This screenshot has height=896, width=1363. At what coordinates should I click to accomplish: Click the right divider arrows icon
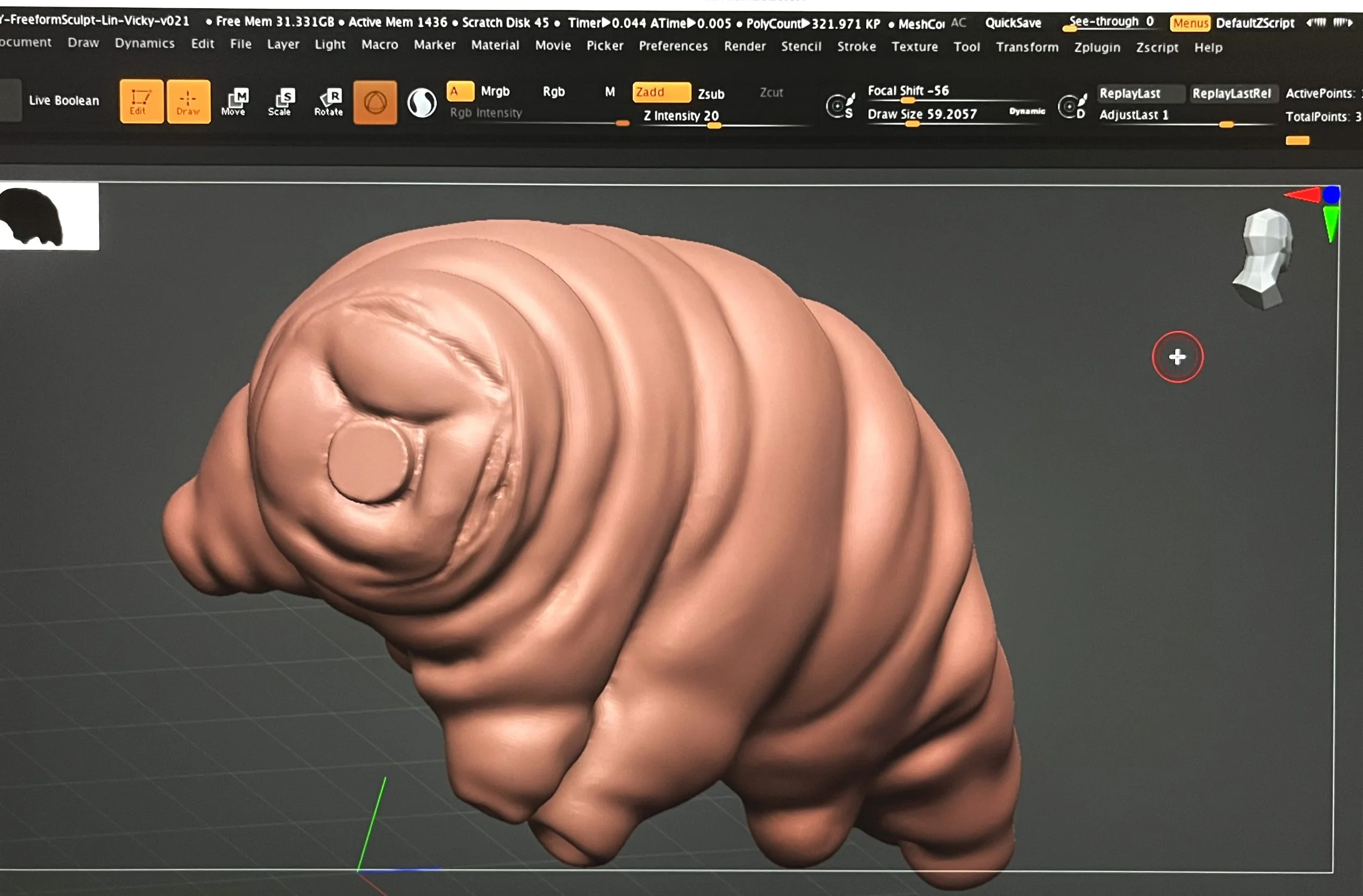point(1342,23)
